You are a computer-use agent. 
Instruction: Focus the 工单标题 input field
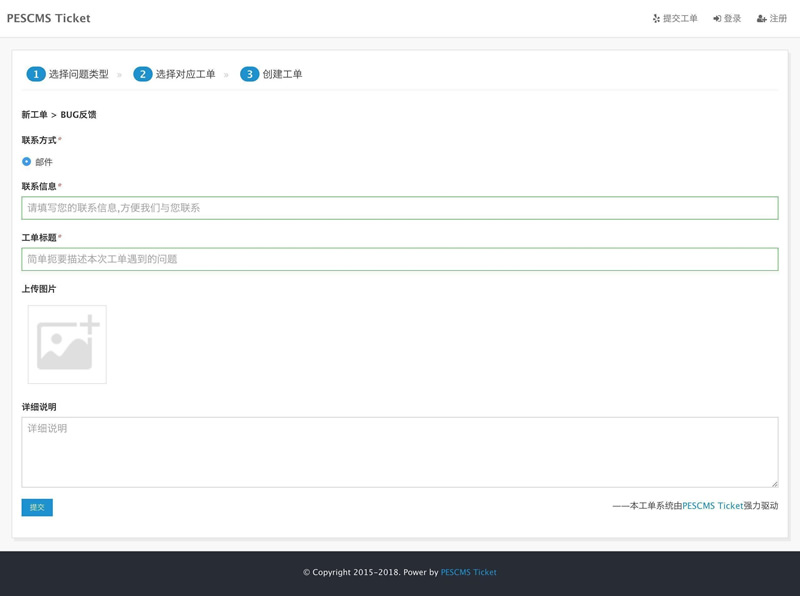(x=400, y=259)
